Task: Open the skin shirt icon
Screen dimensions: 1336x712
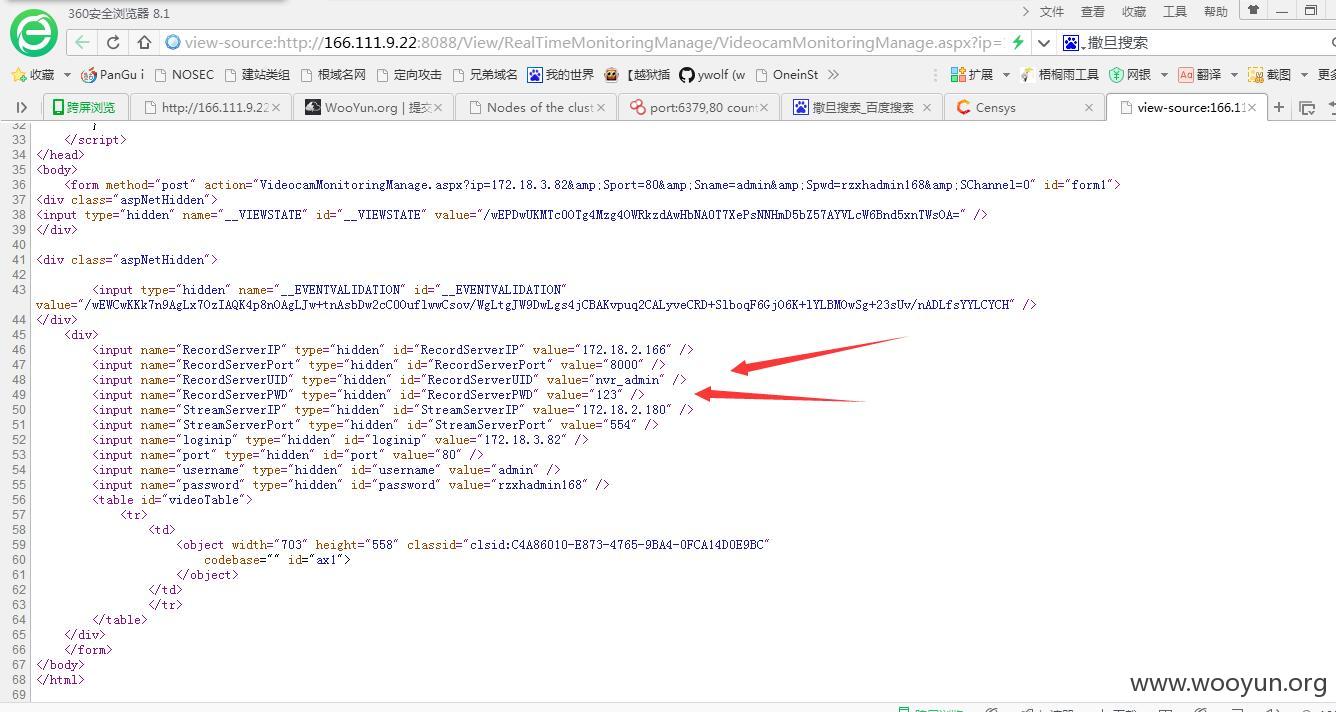Action: click(x=1252, y=10)
